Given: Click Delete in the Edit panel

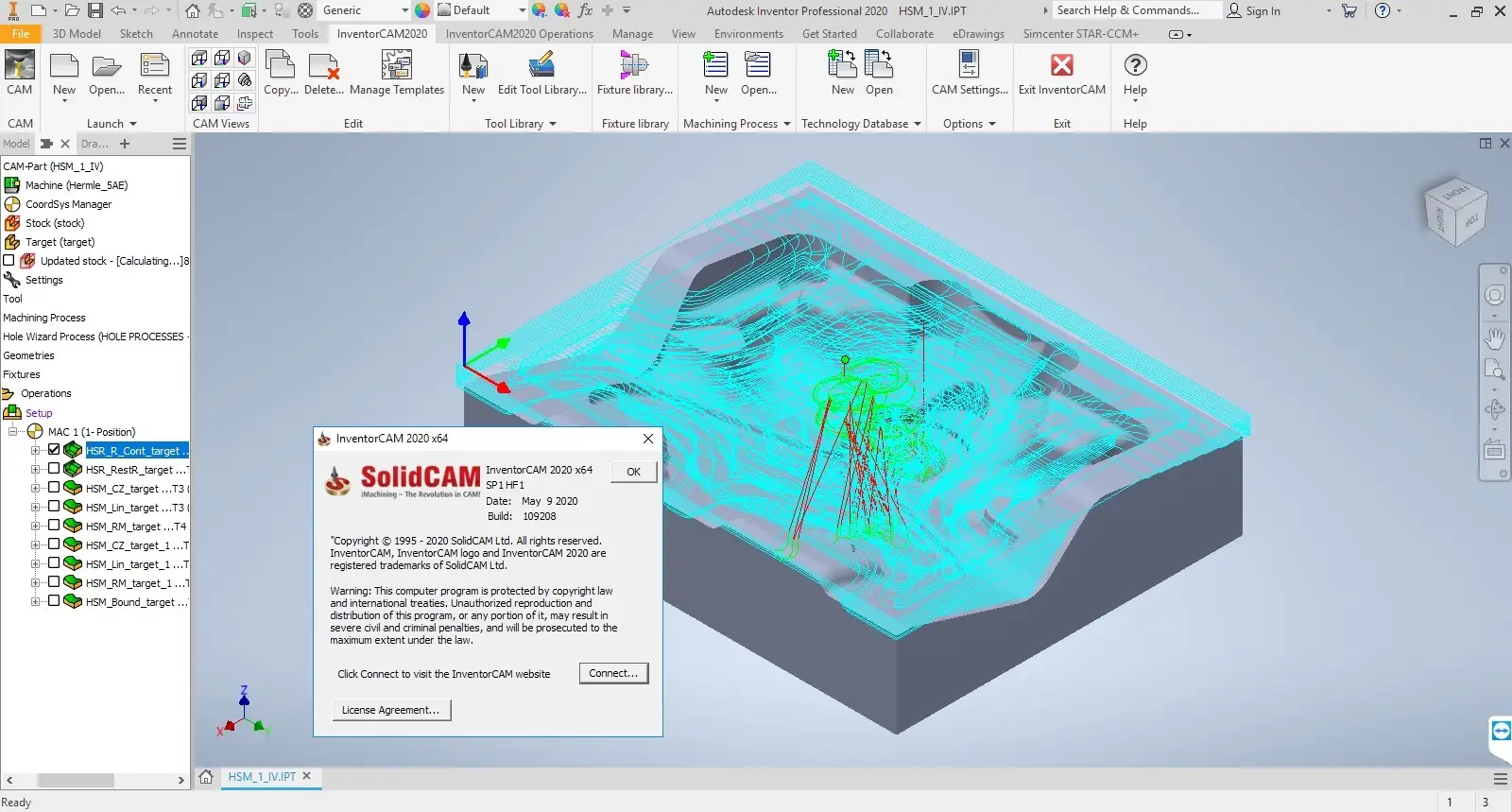Looking at the screenshot, I should (x=324, y=74).
